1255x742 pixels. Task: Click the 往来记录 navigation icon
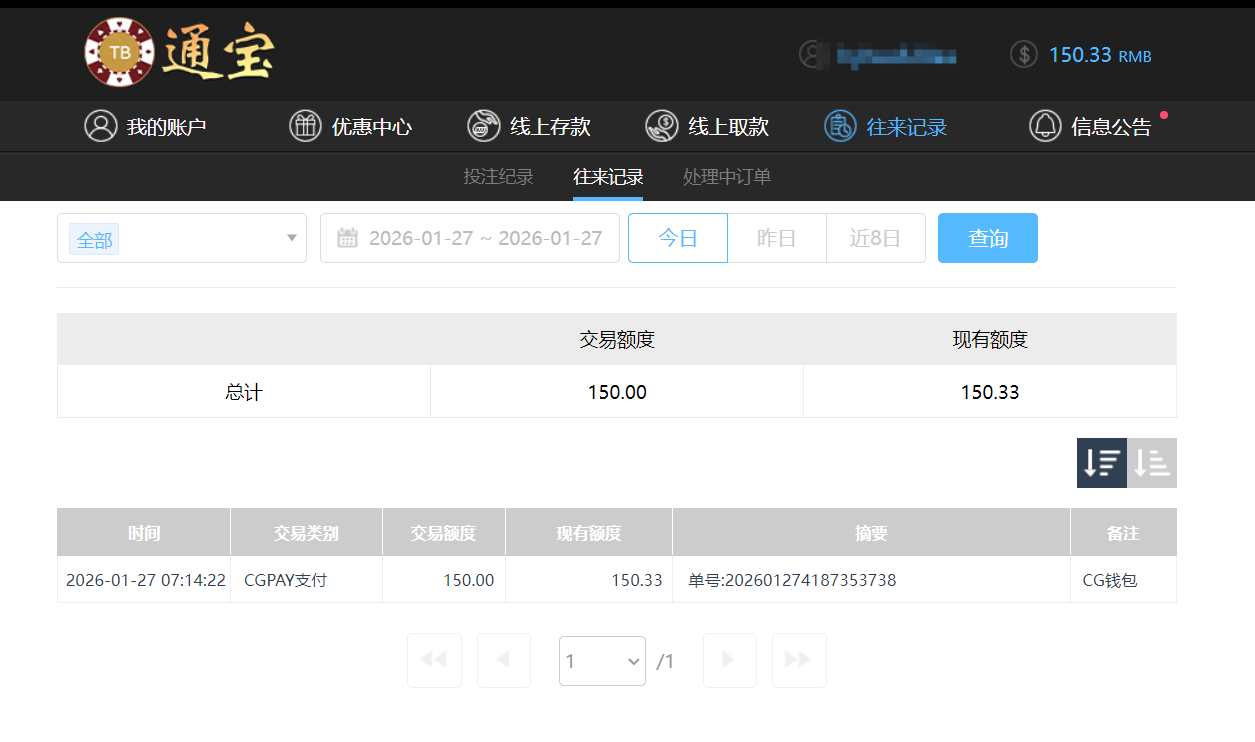(839, 126)
